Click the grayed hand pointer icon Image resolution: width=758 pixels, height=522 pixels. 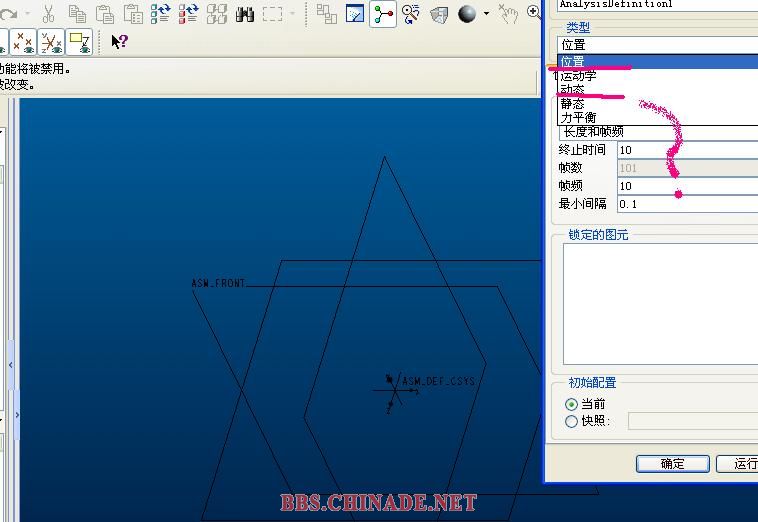pyautogui.click(x=508, y=14)
